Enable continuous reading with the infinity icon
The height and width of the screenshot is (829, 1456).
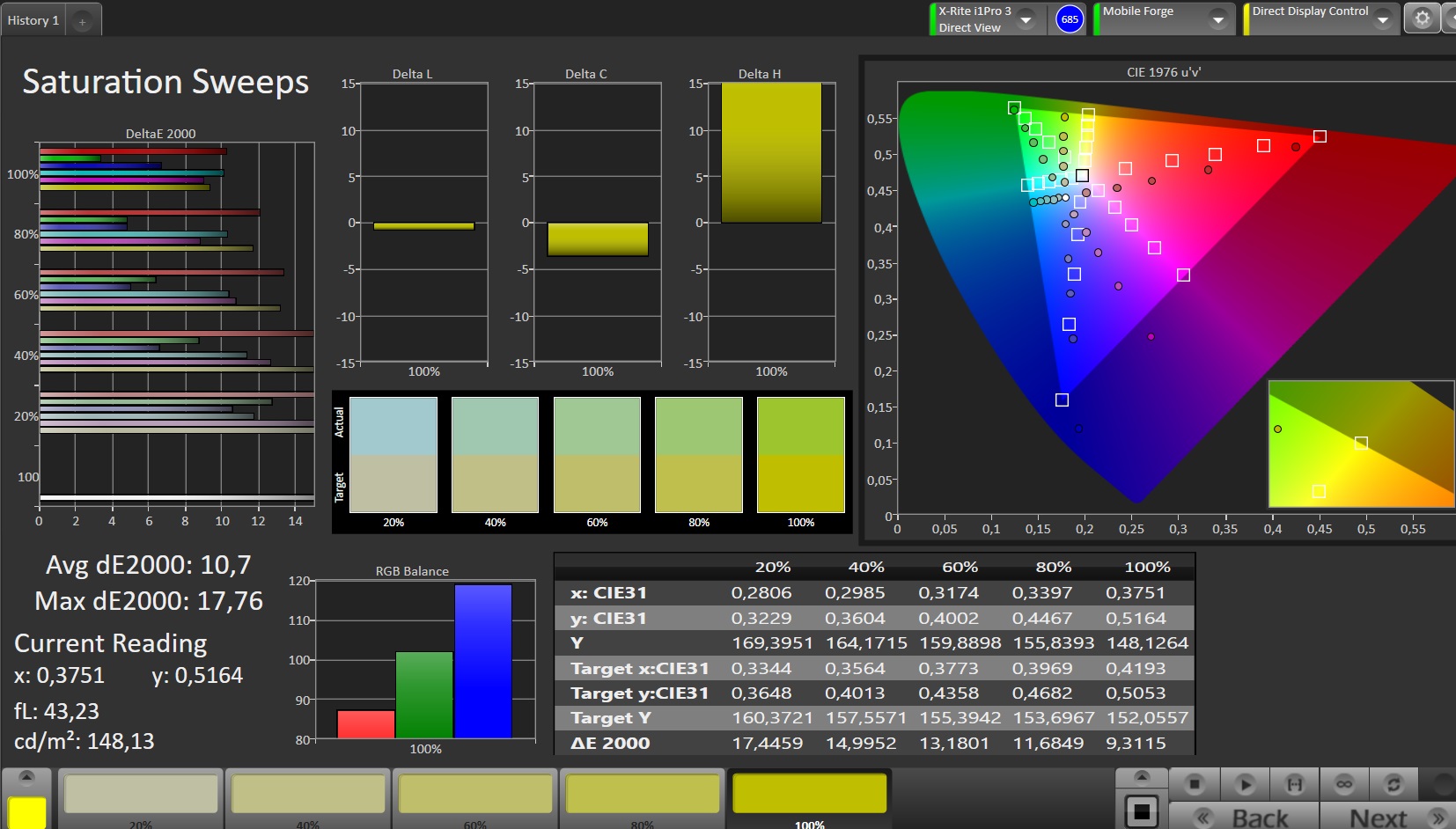1344,783
